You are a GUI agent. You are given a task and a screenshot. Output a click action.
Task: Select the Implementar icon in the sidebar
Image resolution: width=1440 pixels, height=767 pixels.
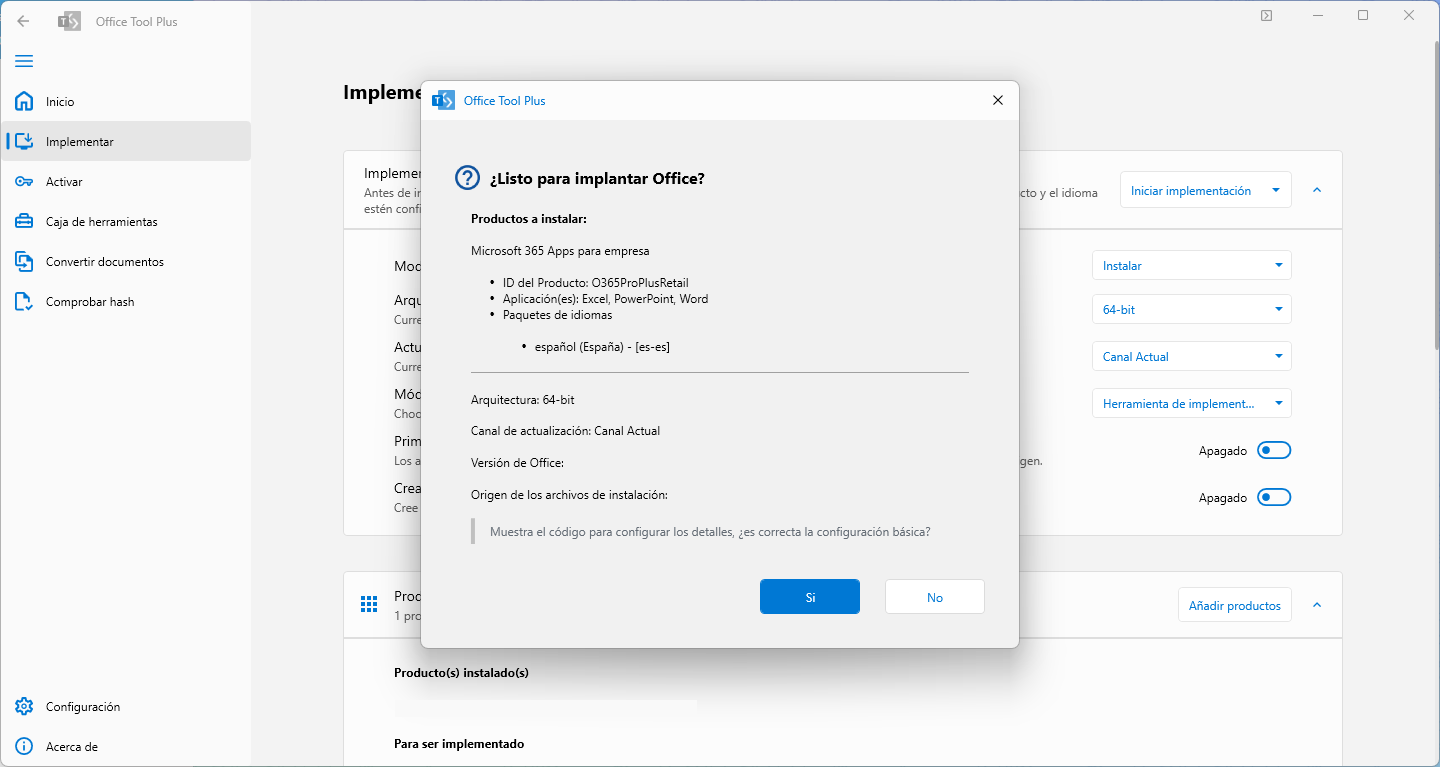24,141
